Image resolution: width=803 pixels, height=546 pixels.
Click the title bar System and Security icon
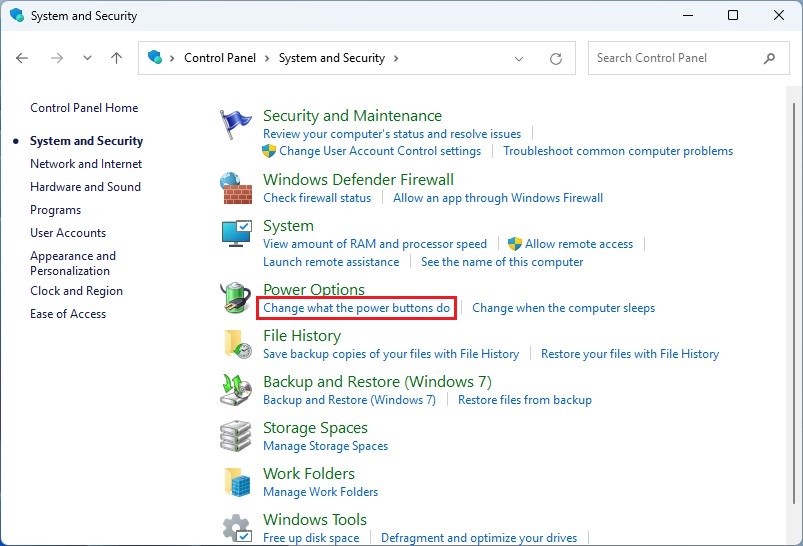pyautogui.click(x=16, y=15)
